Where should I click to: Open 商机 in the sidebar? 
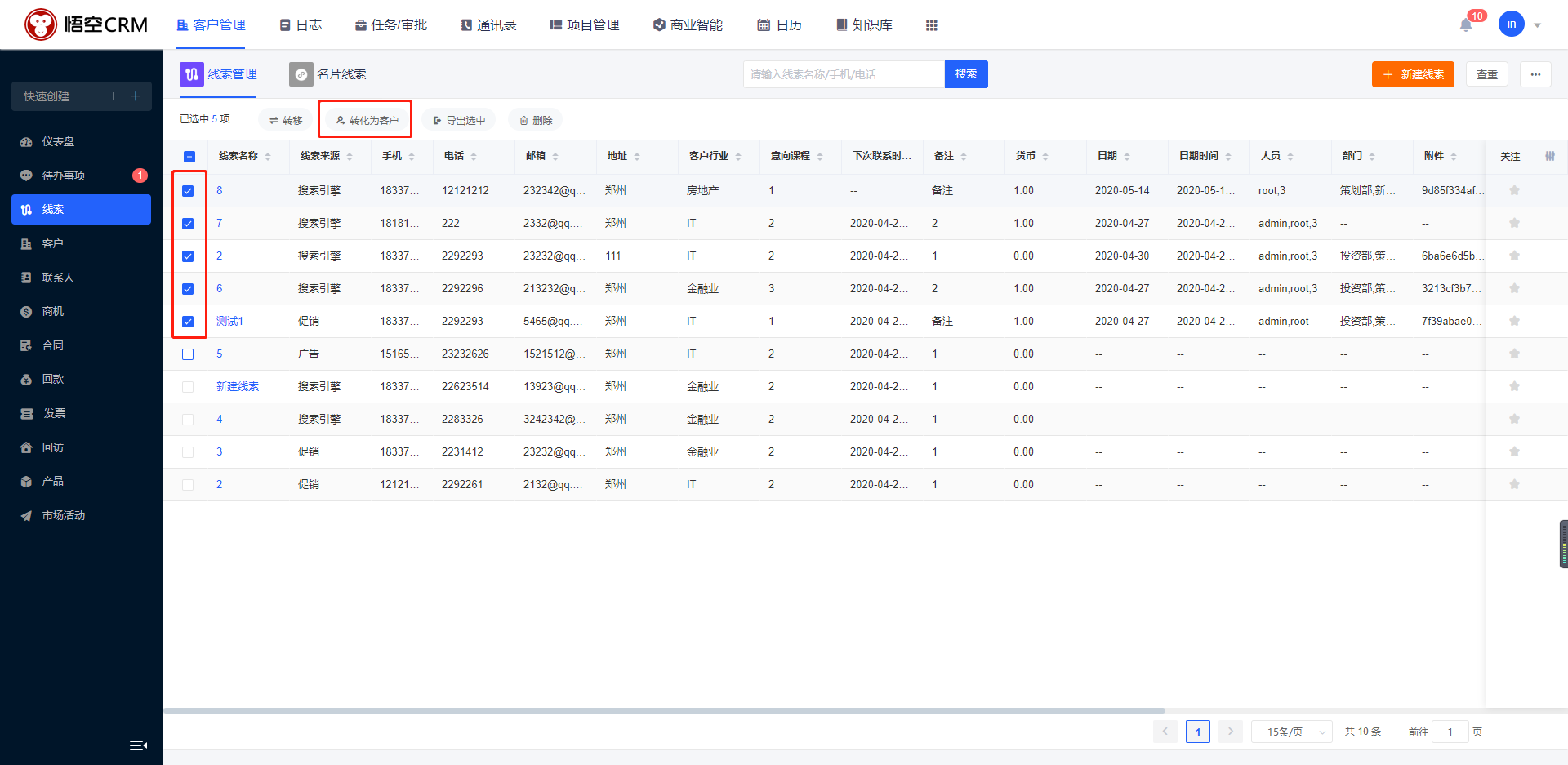click(82, 311)
